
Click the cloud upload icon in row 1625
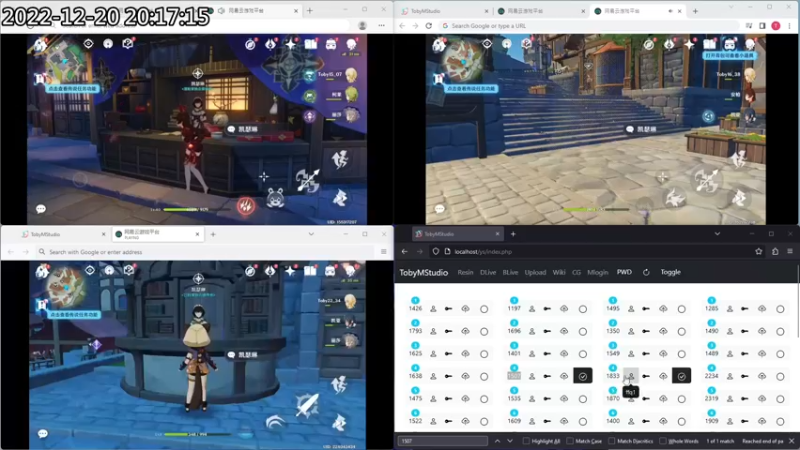[x=465, y=354]
